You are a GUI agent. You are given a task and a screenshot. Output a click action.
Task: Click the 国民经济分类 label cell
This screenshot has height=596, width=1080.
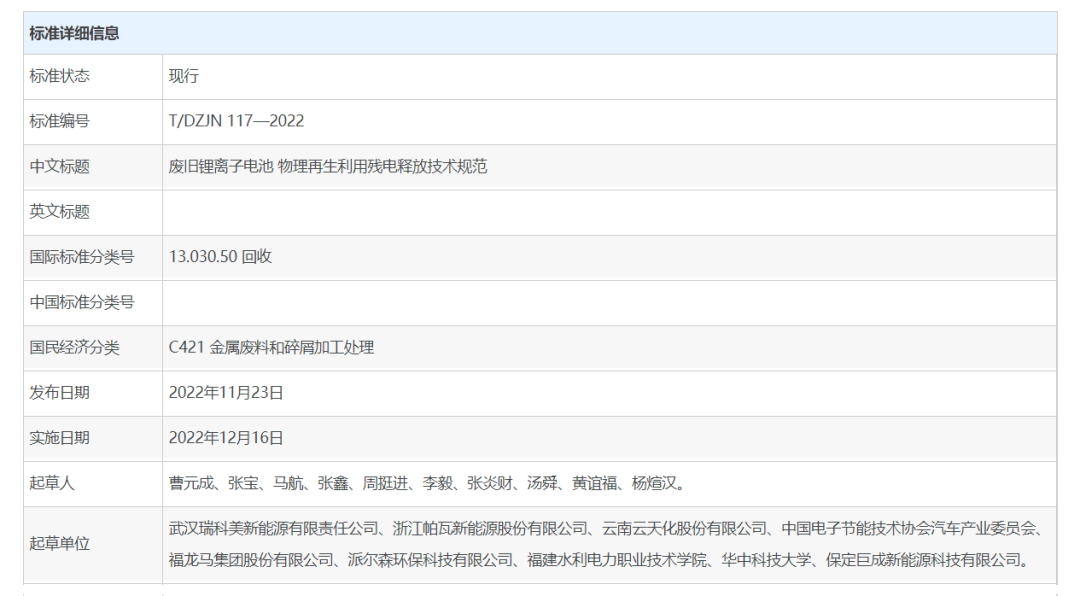coord(74,347)
